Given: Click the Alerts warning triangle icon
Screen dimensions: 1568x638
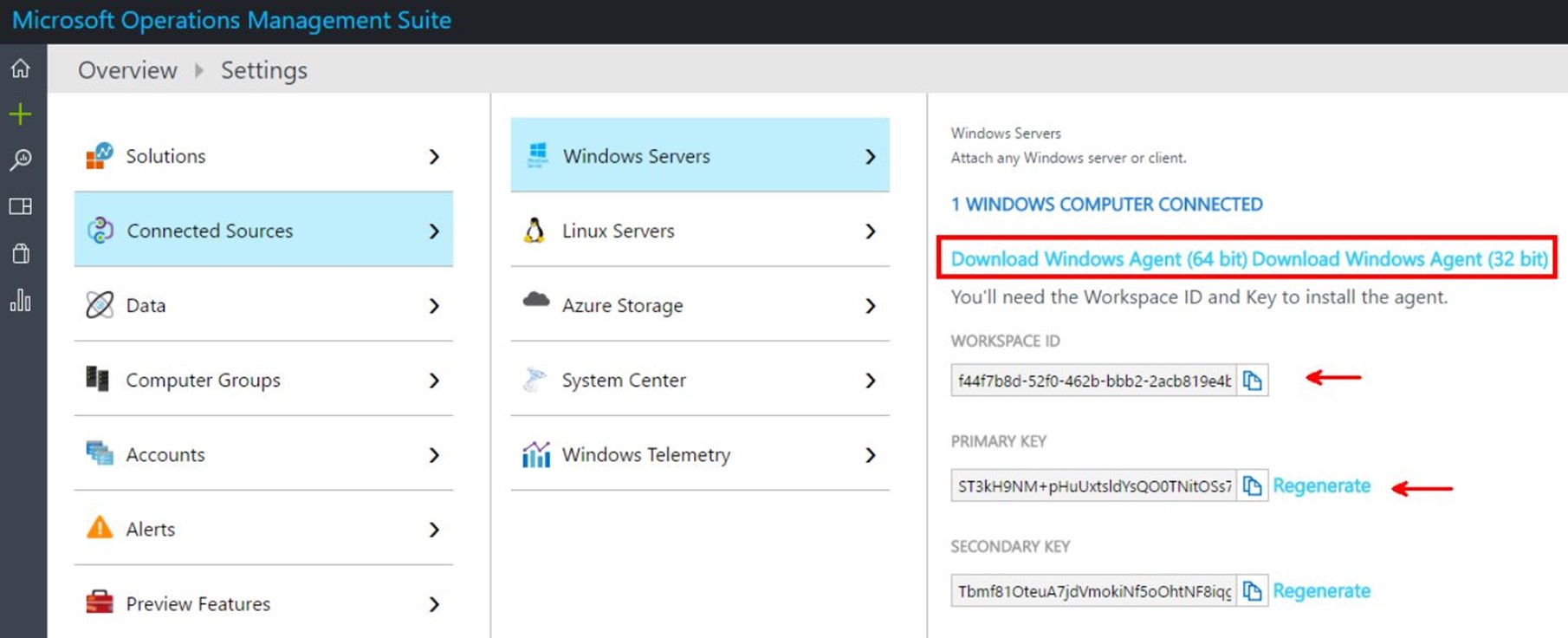Looking at the screenshot, I should [100, 528].
